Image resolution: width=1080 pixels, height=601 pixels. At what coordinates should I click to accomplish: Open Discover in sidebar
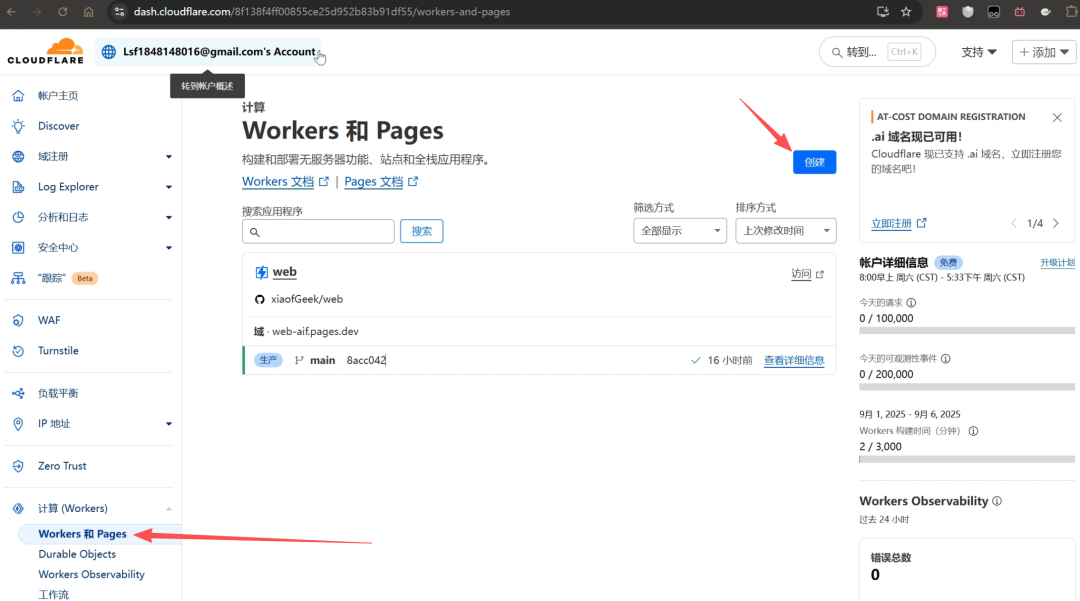pos(59,126)
